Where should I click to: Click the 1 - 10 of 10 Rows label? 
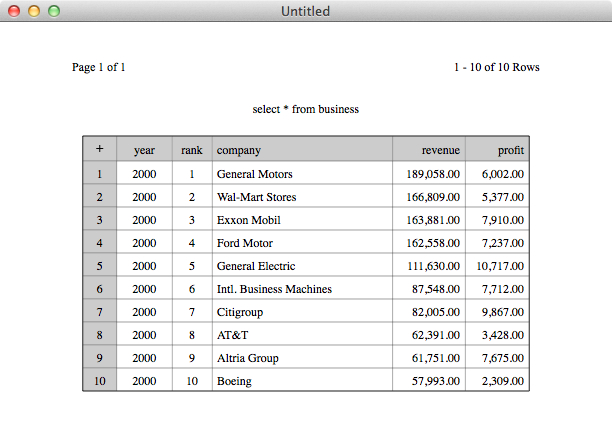point(496,67)
